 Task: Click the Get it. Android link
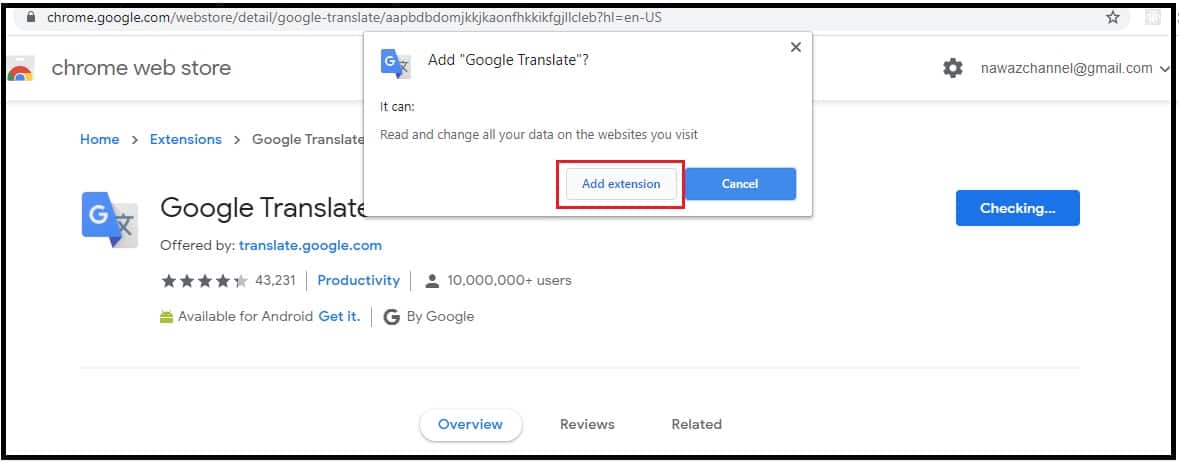[339, 316]
